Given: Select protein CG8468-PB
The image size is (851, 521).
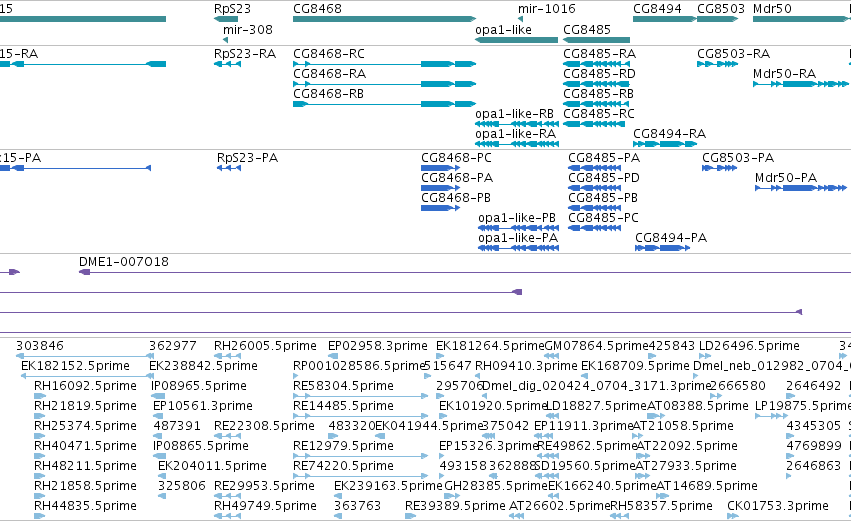Looking at the screenshot, I should [455, 198].
